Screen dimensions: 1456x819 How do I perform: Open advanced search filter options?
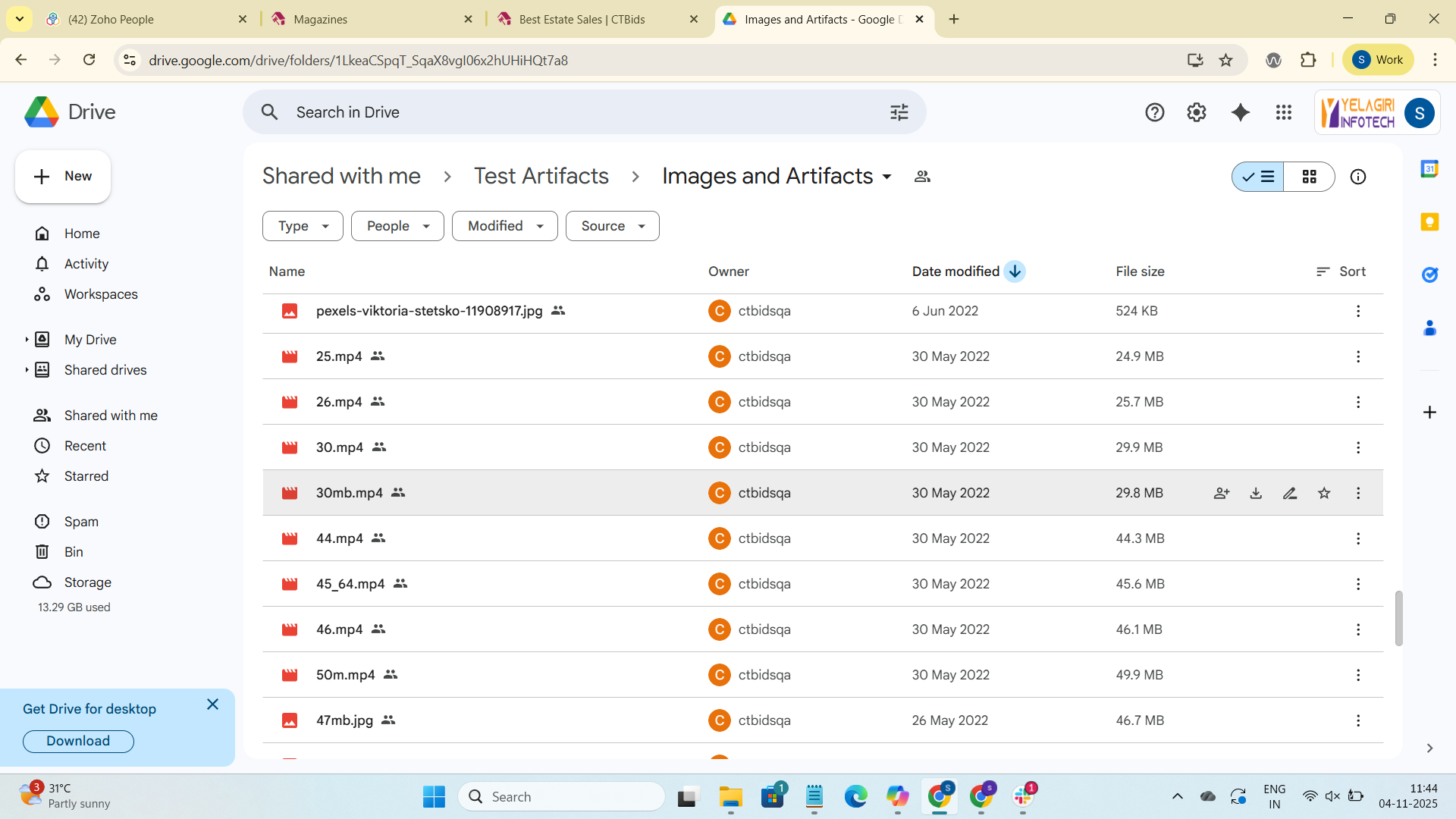(x=899, y=112)
